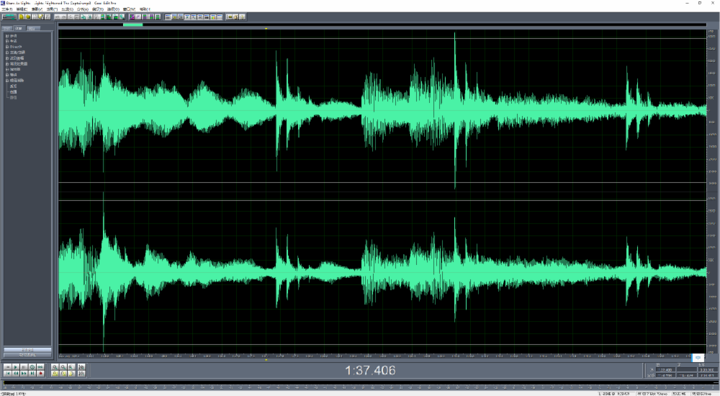Image resolution: width=720 pixels, height=396 pixels.
Task: Start recording with the red Record button
Action: tap(40, 373)
